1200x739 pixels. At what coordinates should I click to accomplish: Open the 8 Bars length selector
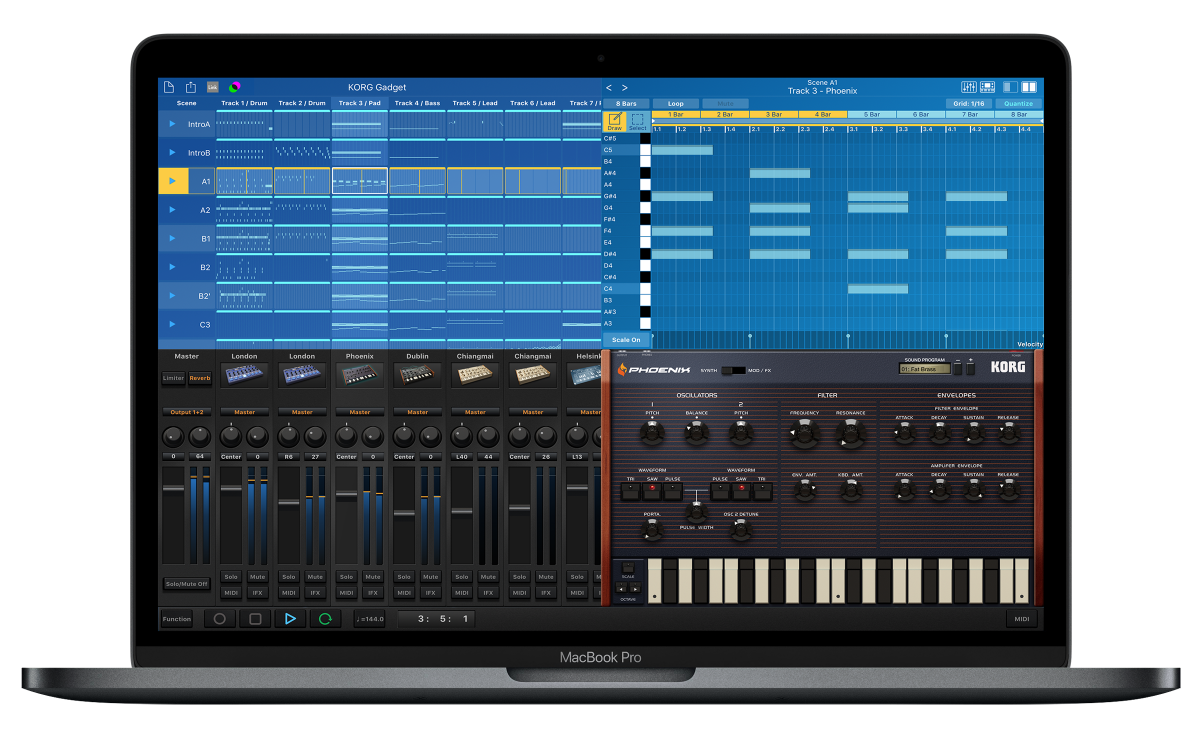(626, 103)
